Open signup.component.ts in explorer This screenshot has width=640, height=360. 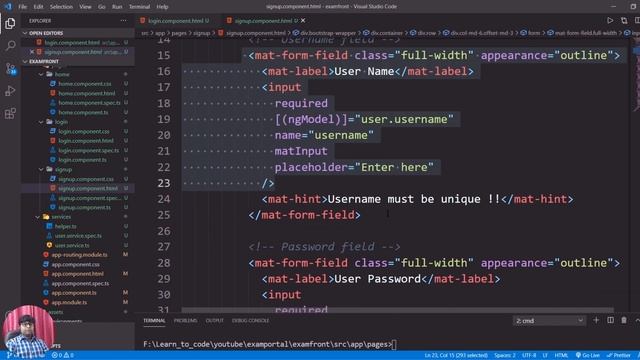84,207
